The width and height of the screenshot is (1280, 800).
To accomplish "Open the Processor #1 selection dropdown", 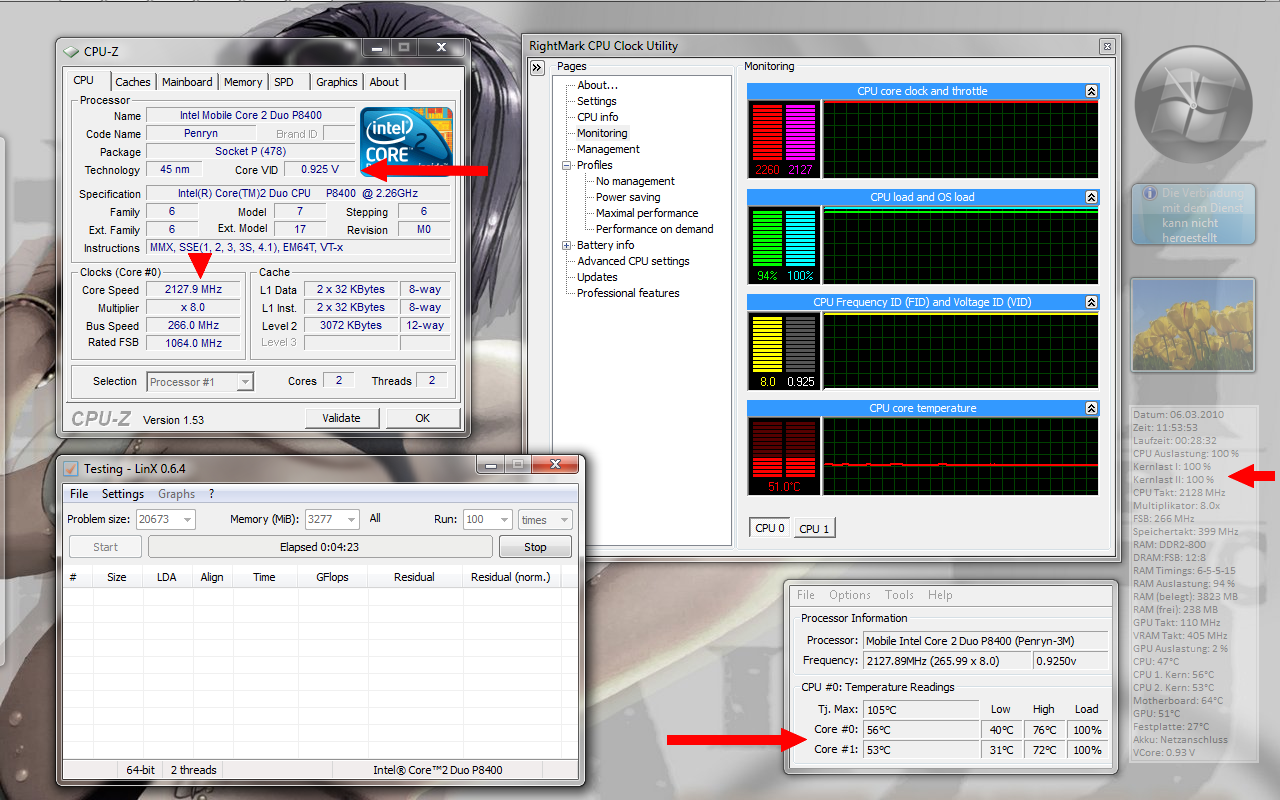I will pyautogui.click(x=244, y=381).
